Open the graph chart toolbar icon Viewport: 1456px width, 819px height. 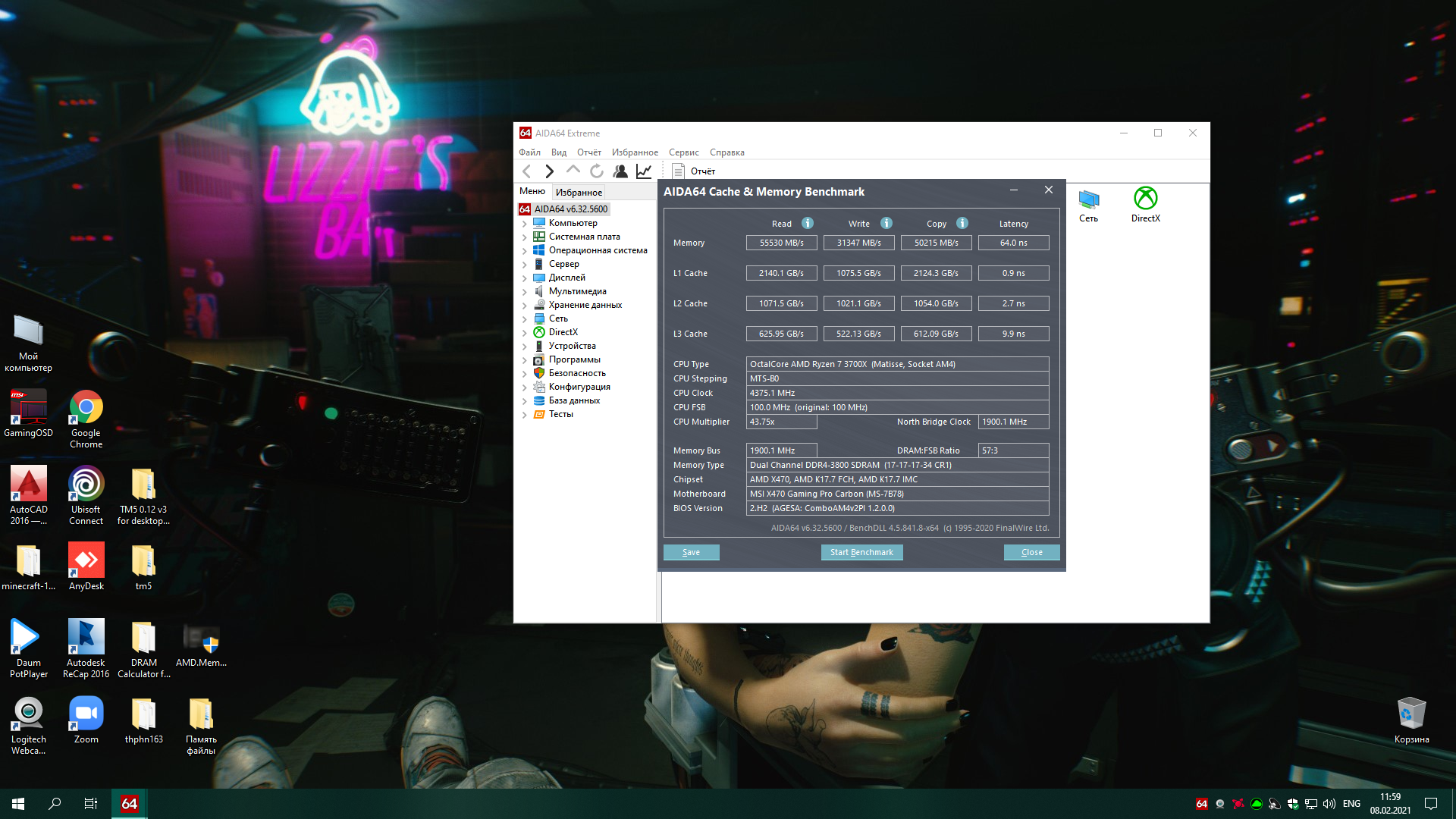[x=644, y=171]
